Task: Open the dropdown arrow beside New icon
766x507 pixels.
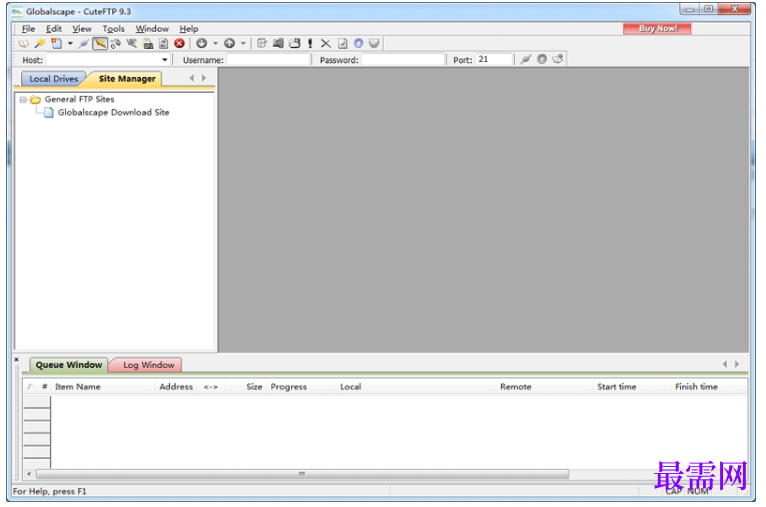Action: [x=70, y=43]
